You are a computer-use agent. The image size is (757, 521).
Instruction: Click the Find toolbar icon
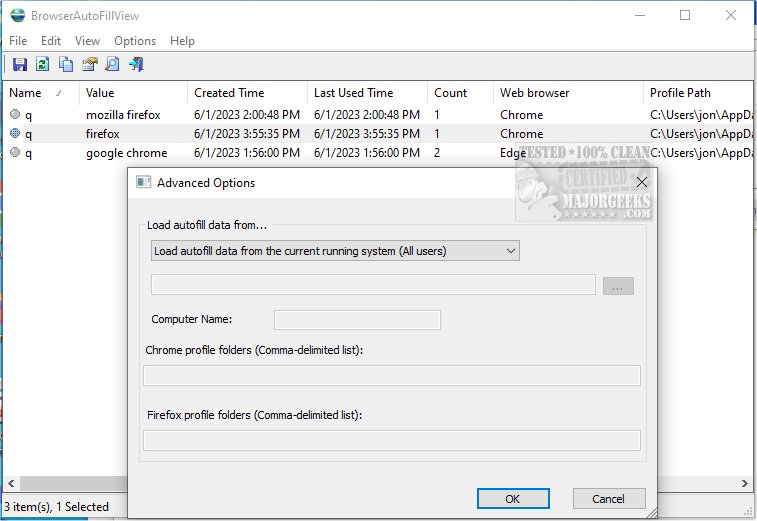pos(113,65)
